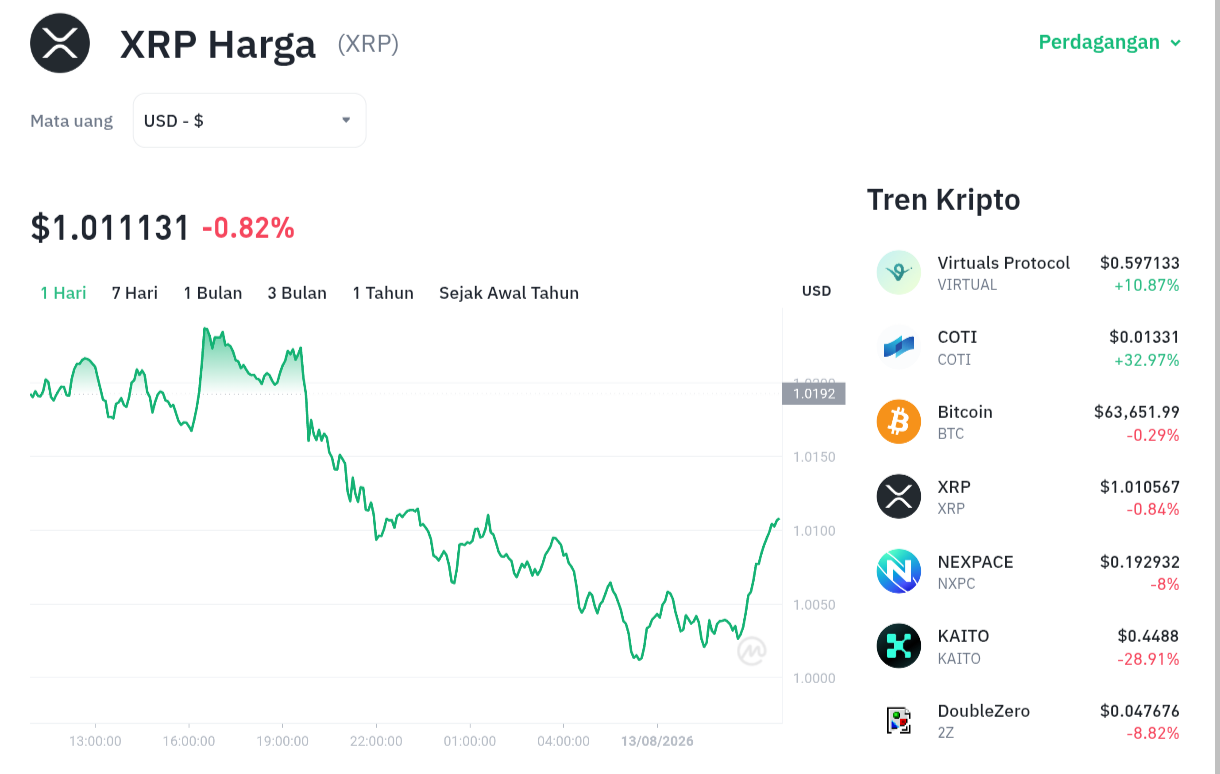Switch chart to the 7 Hari tab
The height and width of the screenshot is (774, 1220).
click(x=135, y=293)
